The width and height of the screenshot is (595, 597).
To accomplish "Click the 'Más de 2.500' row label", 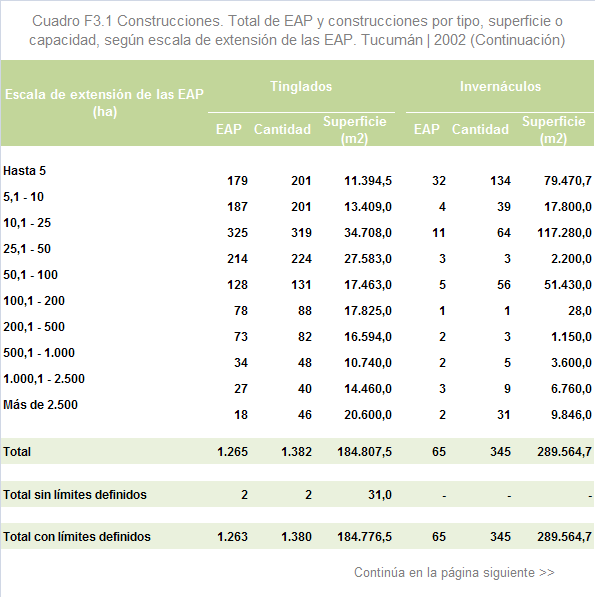I will pyautogui.click(x=40, y=405).
